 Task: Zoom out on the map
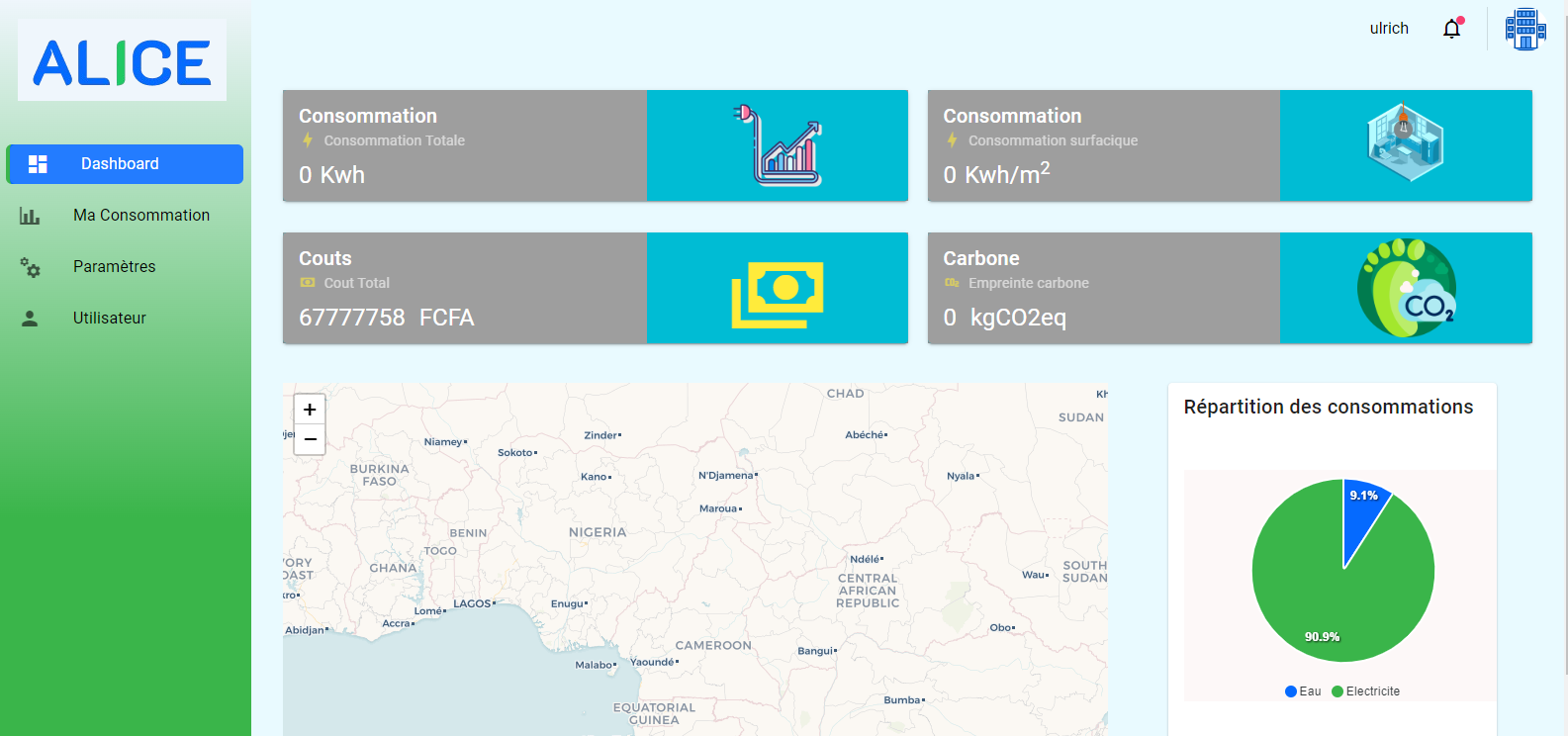coord(310,439)
